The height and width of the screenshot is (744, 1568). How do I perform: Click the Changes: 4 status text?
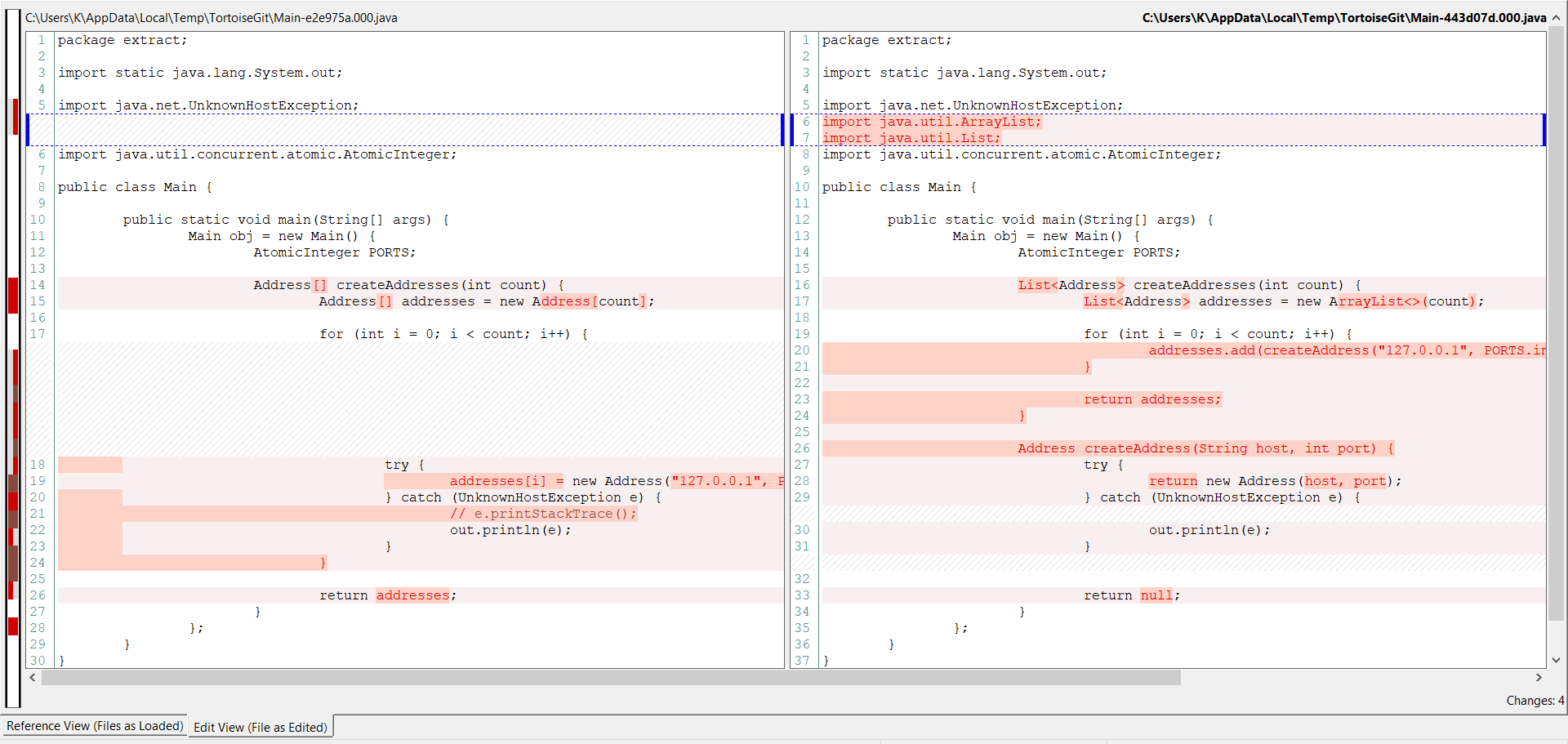[1534, 701]
